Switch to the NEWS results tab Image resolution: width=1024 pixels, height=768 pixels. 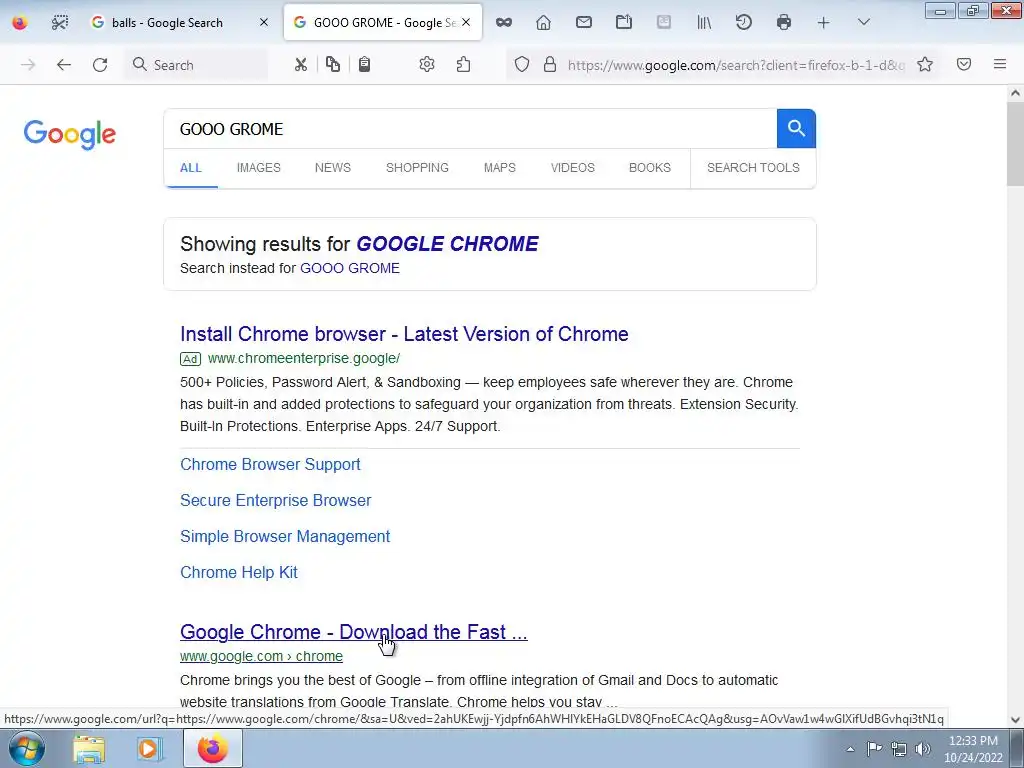pyautogui.click(x=333, y=168)
